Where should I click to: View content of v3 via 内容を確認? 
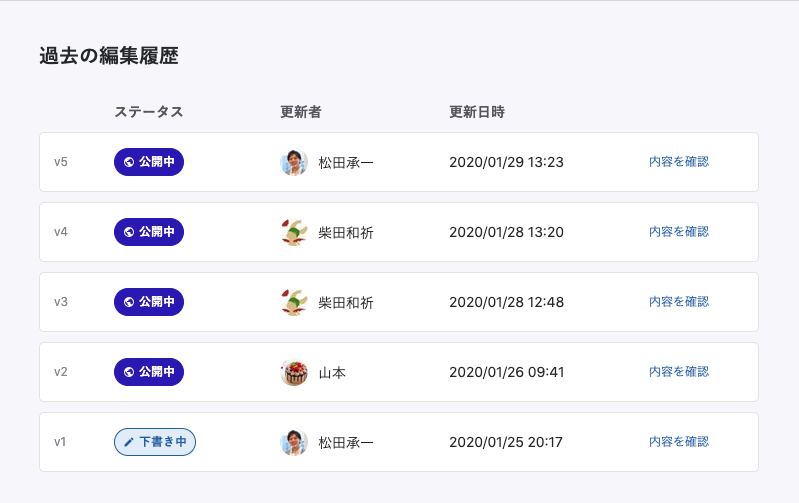click(x=679, y=302)
